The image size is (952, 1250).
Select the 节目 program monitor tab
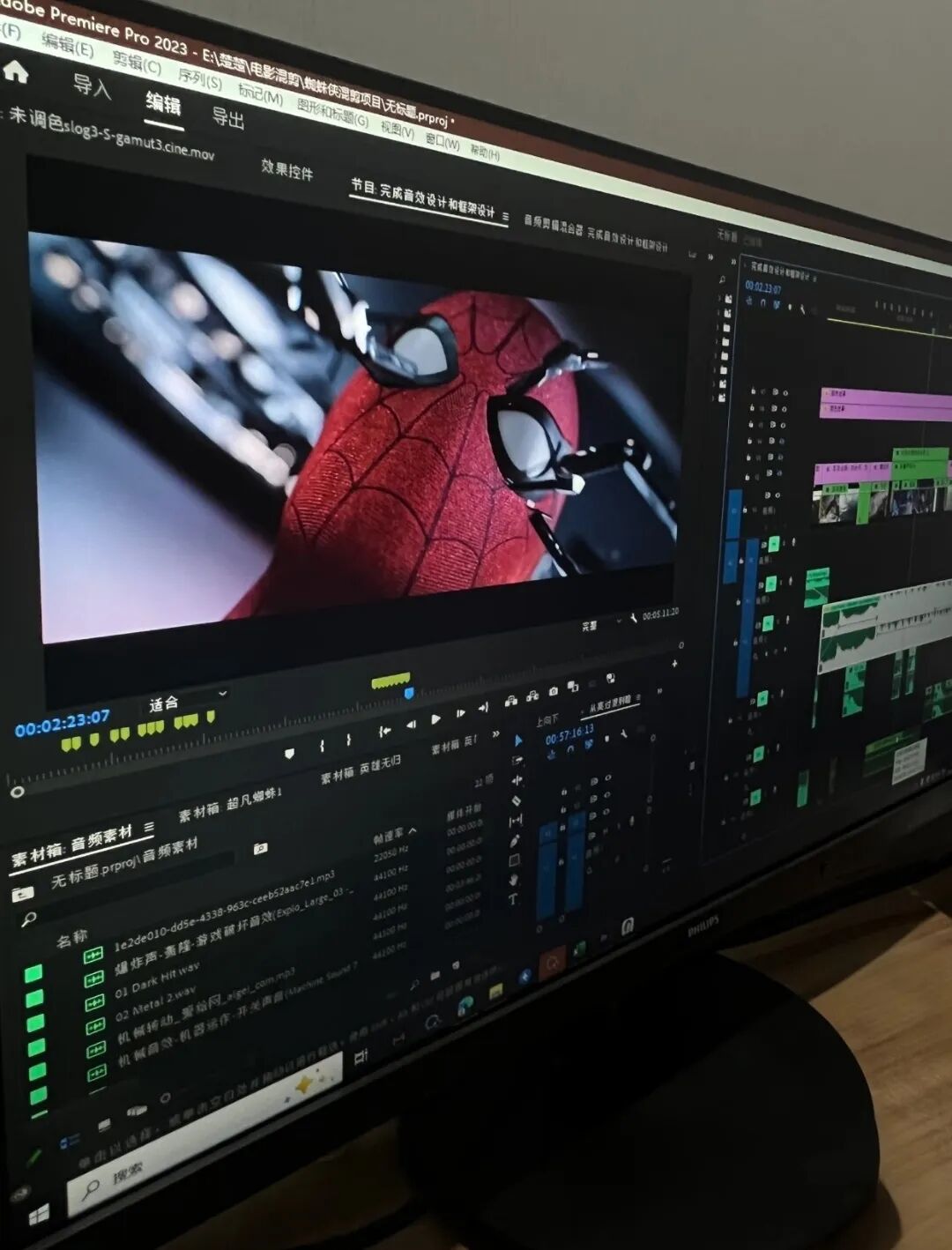(423, 198)
